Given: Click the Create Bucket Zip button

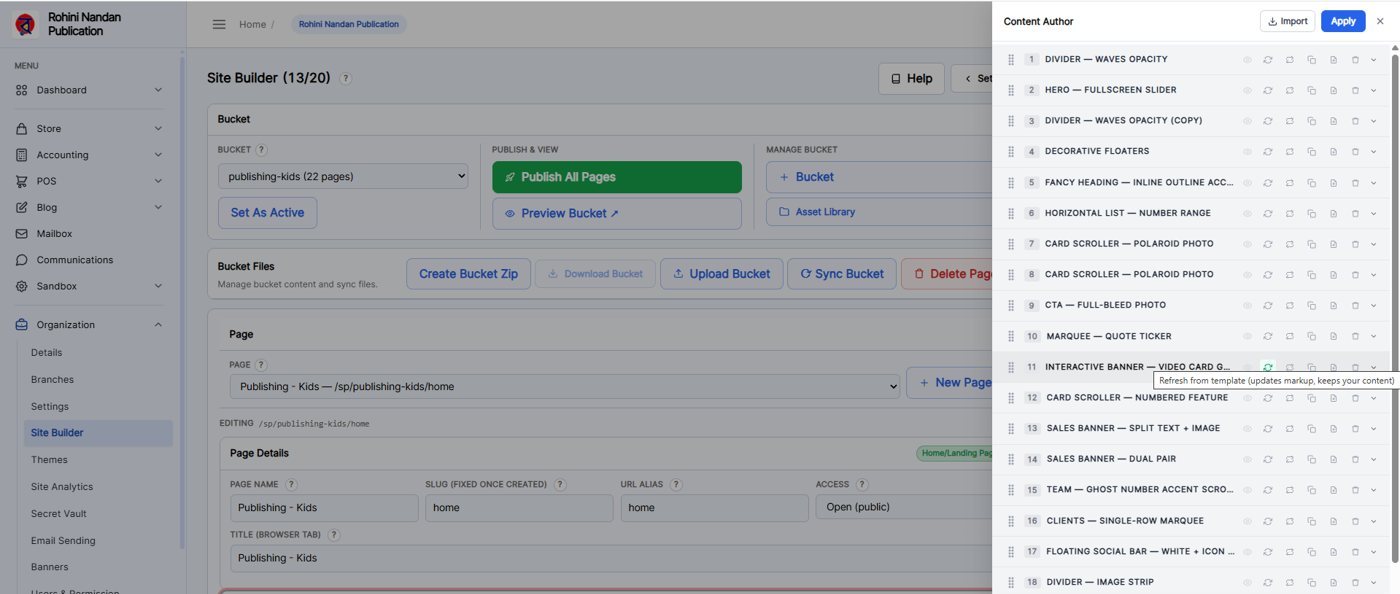Looking at the screenshot, I should click(x=468, y=274).
